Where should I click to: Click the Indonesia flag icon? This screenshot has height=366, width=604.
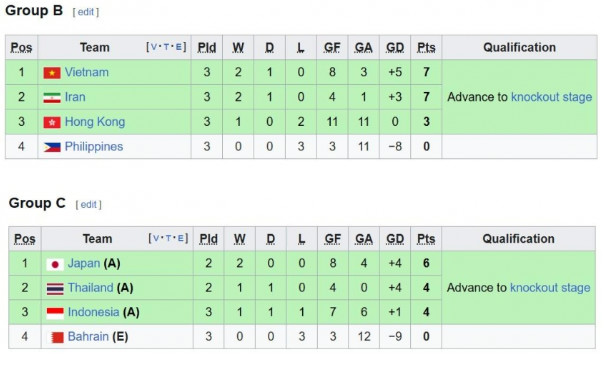pyautogui.click(x=55, y=313)
